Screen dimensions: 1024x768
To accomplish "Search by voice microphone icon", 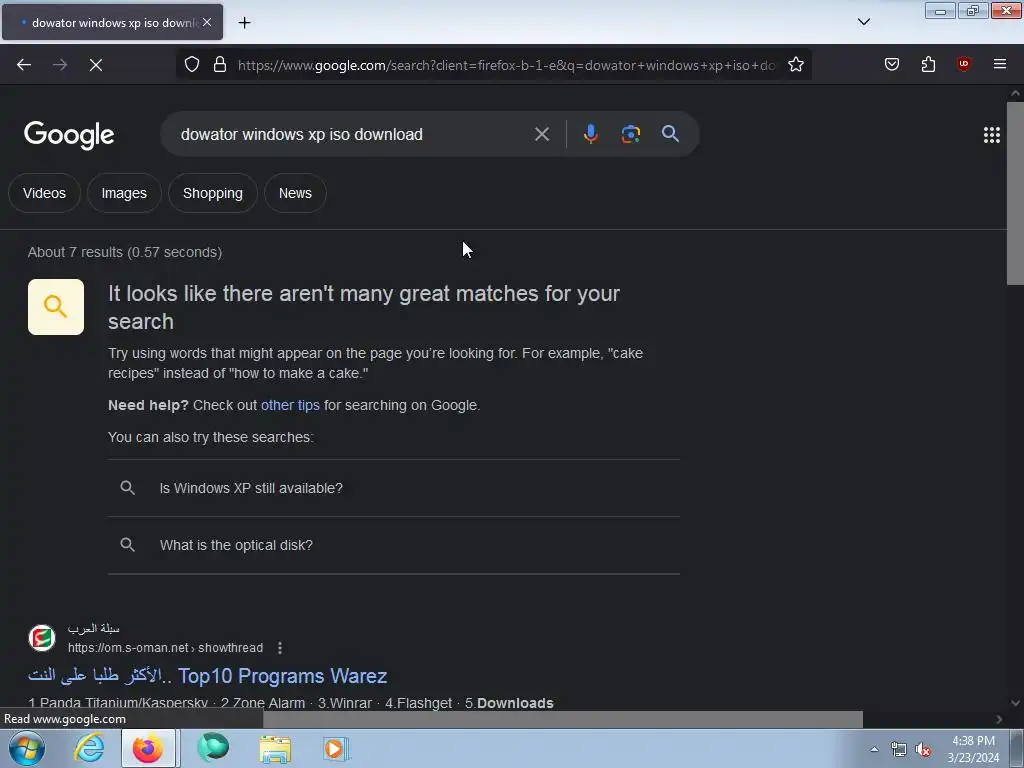I will pos(590,134).
